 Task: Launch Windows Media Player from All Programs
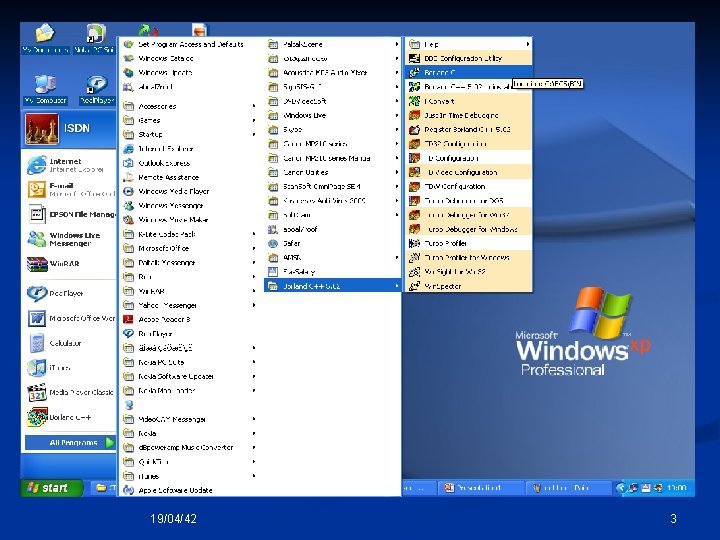(189, 191)
